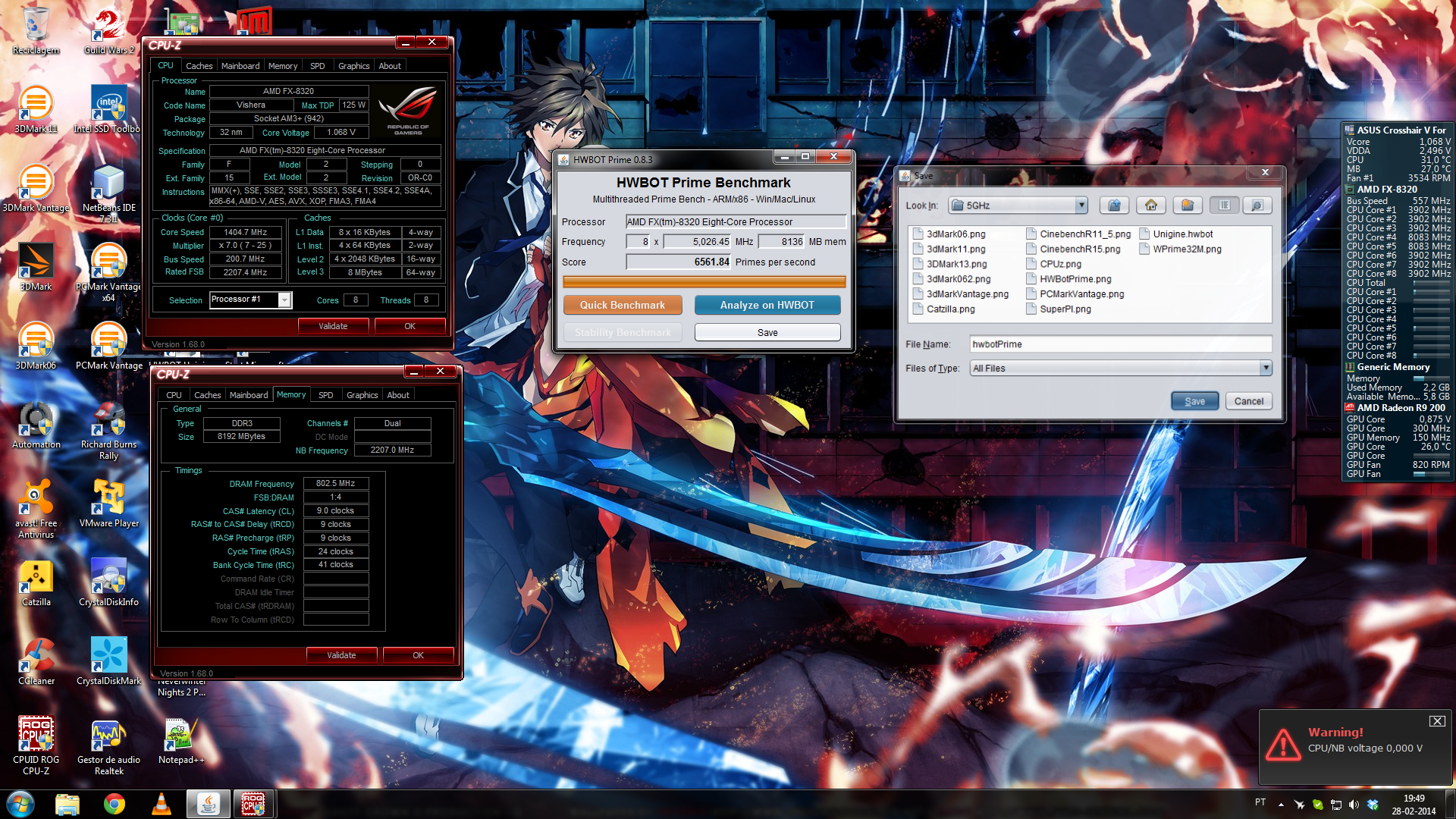The width and height of the screenshot is (1456, 819).
Task: Open SPD tab in top CPU-Z window
Action: click(x=317, y=66)
